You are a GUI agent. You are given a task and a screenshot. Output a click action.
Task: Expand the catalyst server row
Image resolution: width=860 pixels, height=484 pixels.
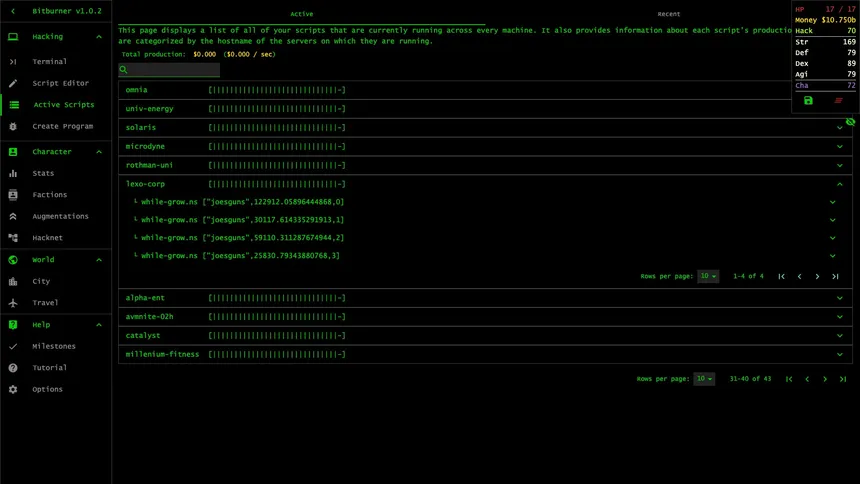point(840,336)
